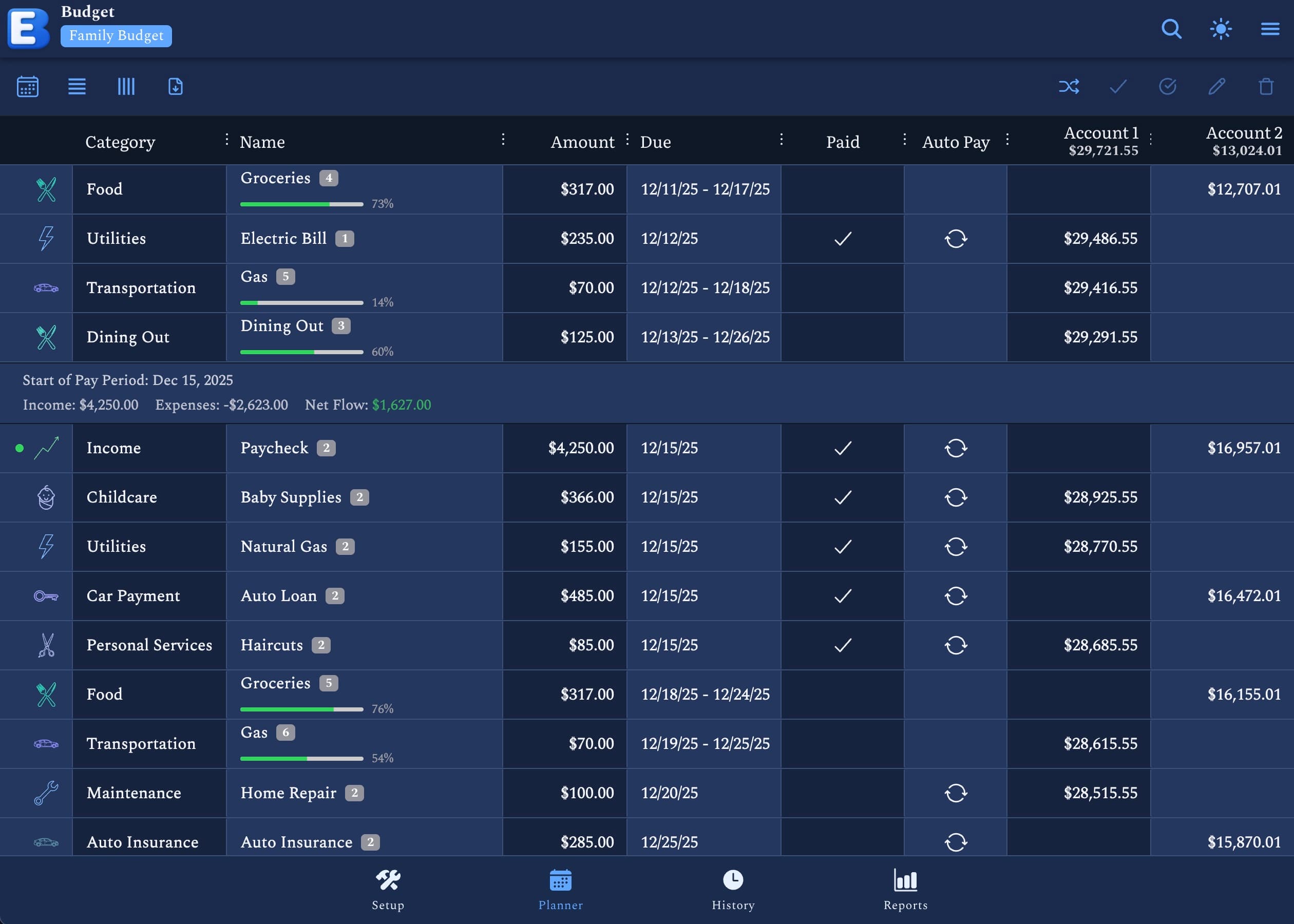Click the Family Budget label button
This screenshot has width=1294, height=924.
pos(116,35)
